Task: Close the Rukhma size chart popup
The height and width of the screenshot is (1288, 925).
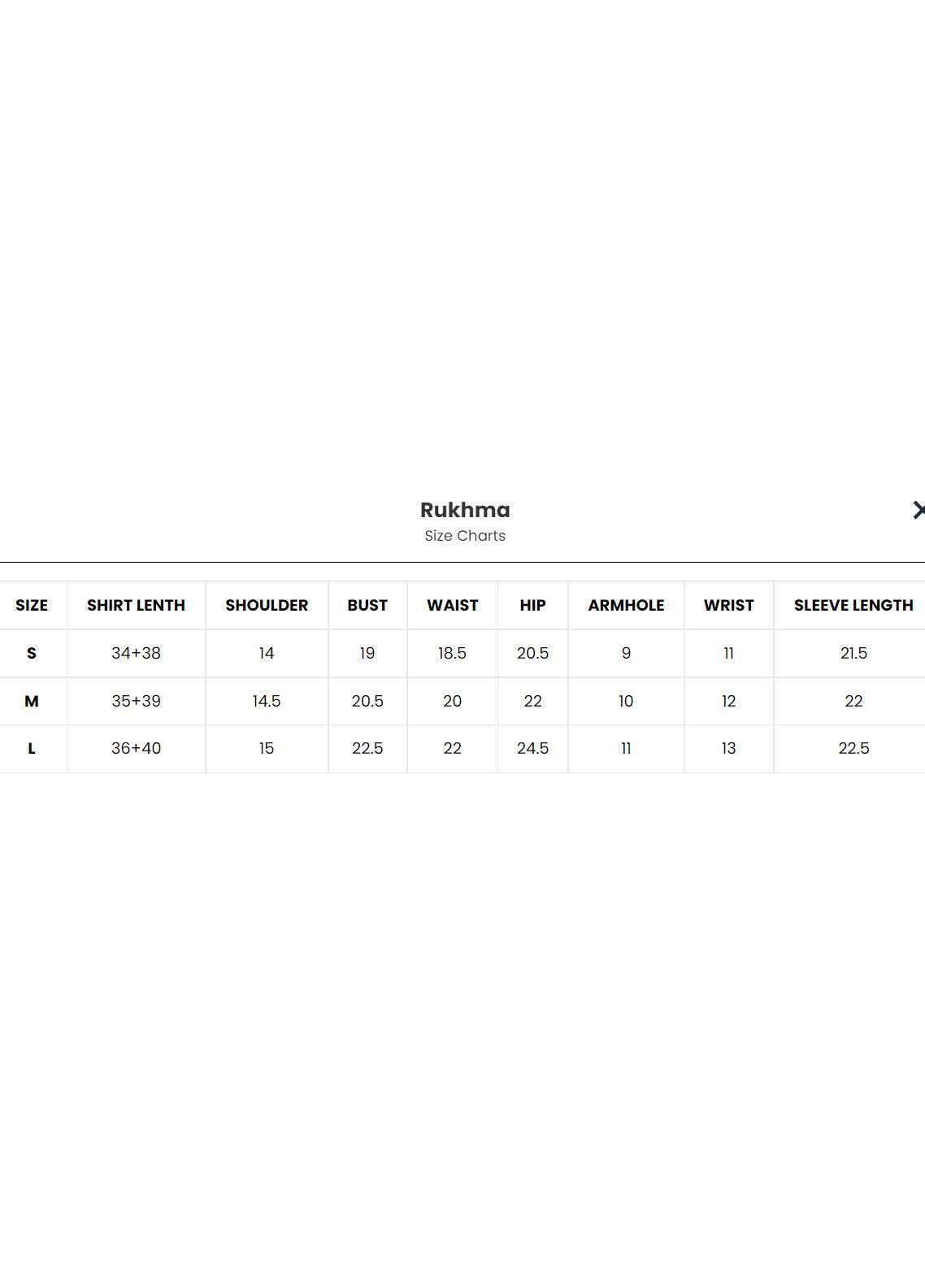Action: click(918, 510)
